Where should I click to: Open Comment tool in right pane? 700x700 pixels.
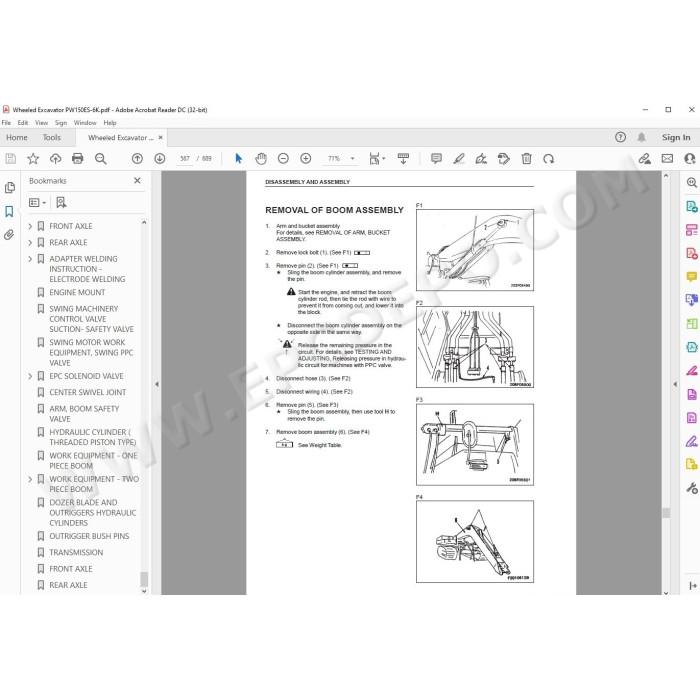pos(692,277)
